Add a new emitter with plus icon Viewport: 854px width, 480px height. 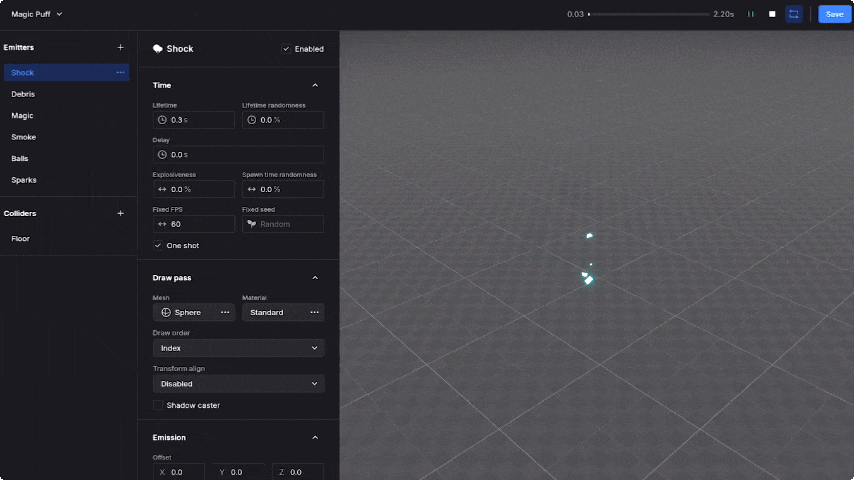tap(120, 47)
